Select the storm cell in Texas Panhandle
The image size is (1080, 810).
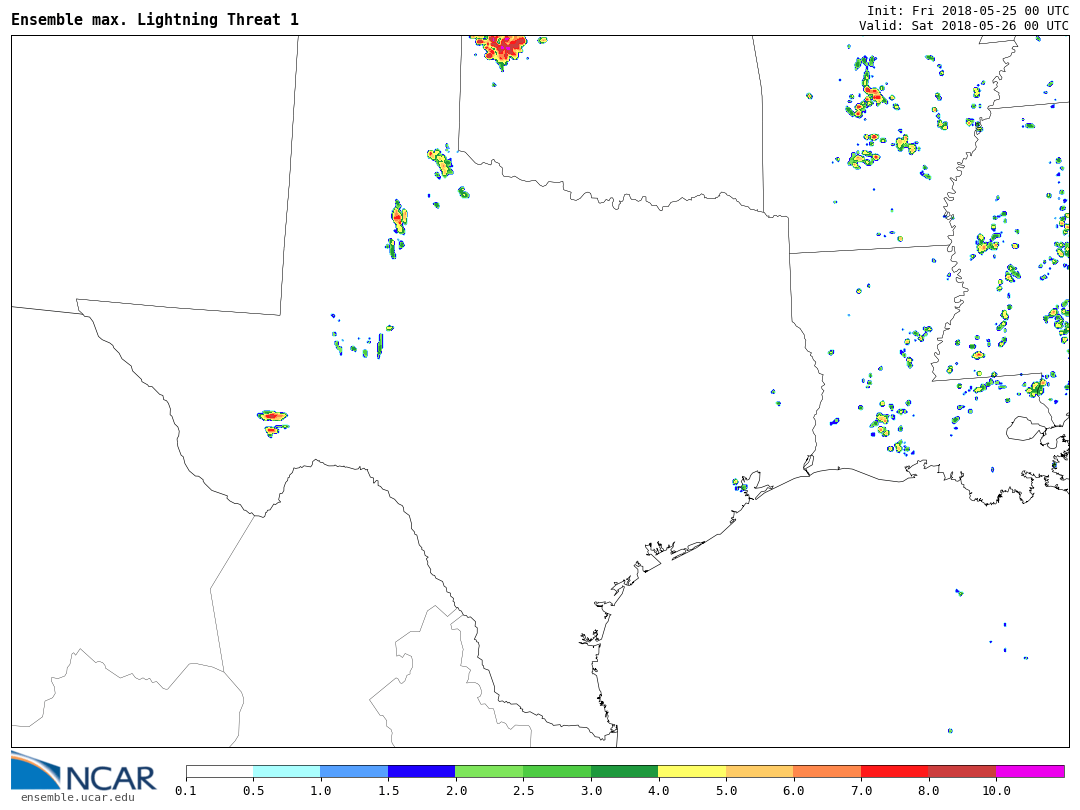click(x=398, y=216)
